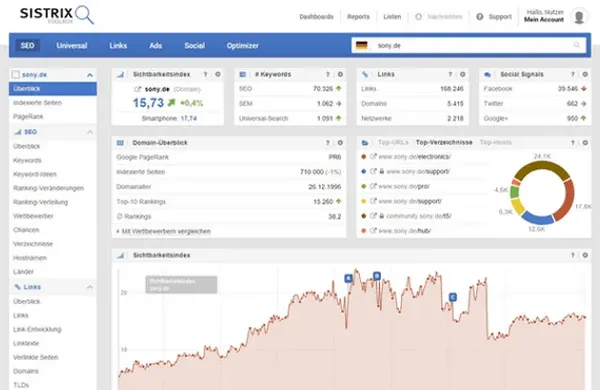
Task: Open Sichtbarkeitsindex box help question mark
Action: coord(205,74)
